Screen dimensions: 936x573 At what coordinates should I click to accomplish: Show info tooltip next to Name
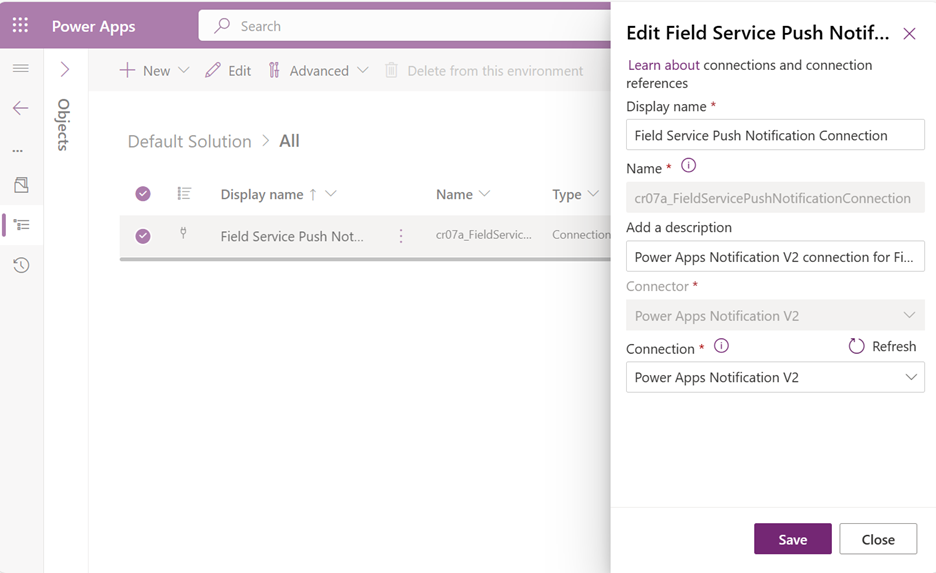pos(688,165)
